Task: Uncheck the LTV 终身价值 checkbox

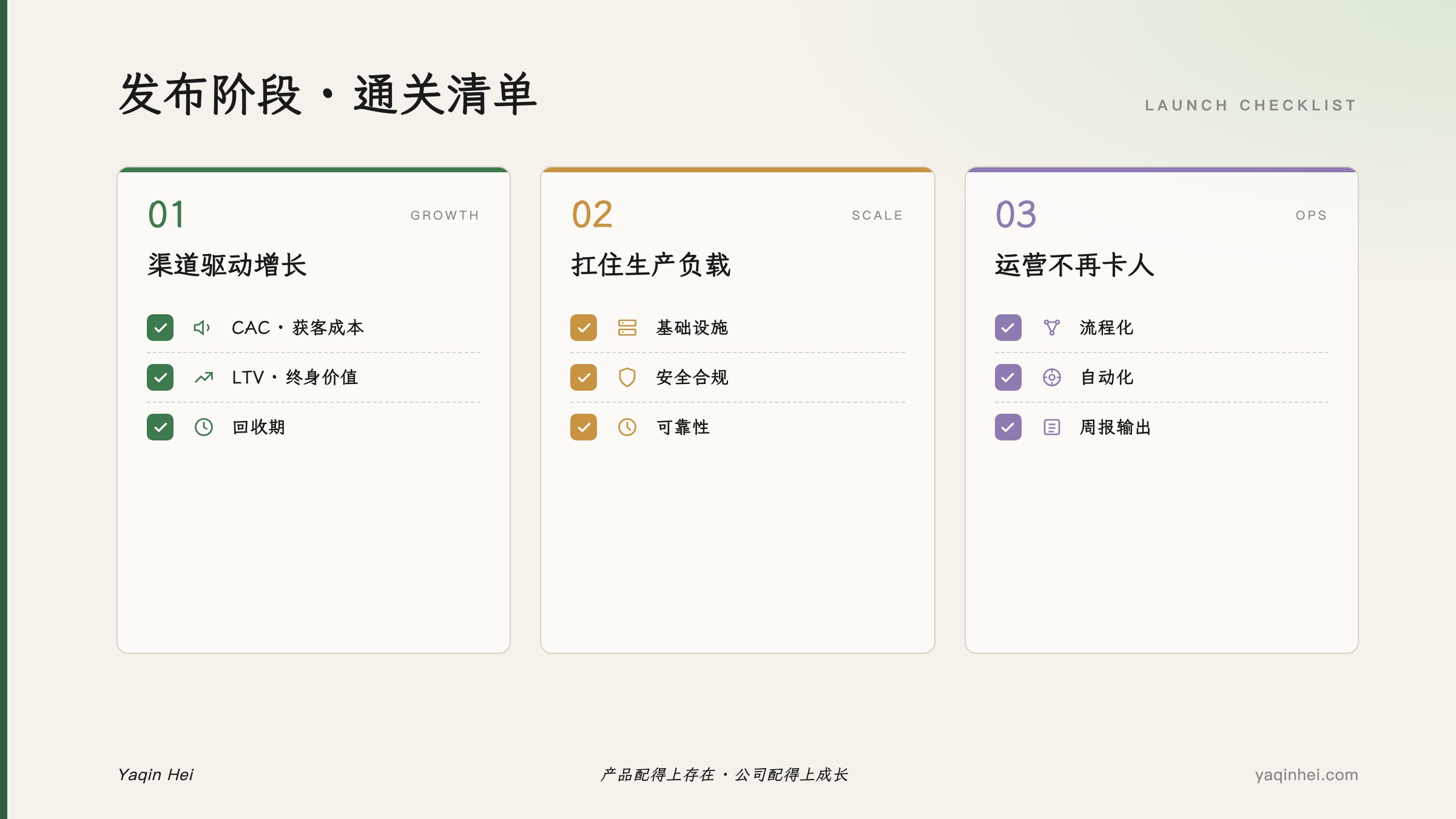Action: 160,377
